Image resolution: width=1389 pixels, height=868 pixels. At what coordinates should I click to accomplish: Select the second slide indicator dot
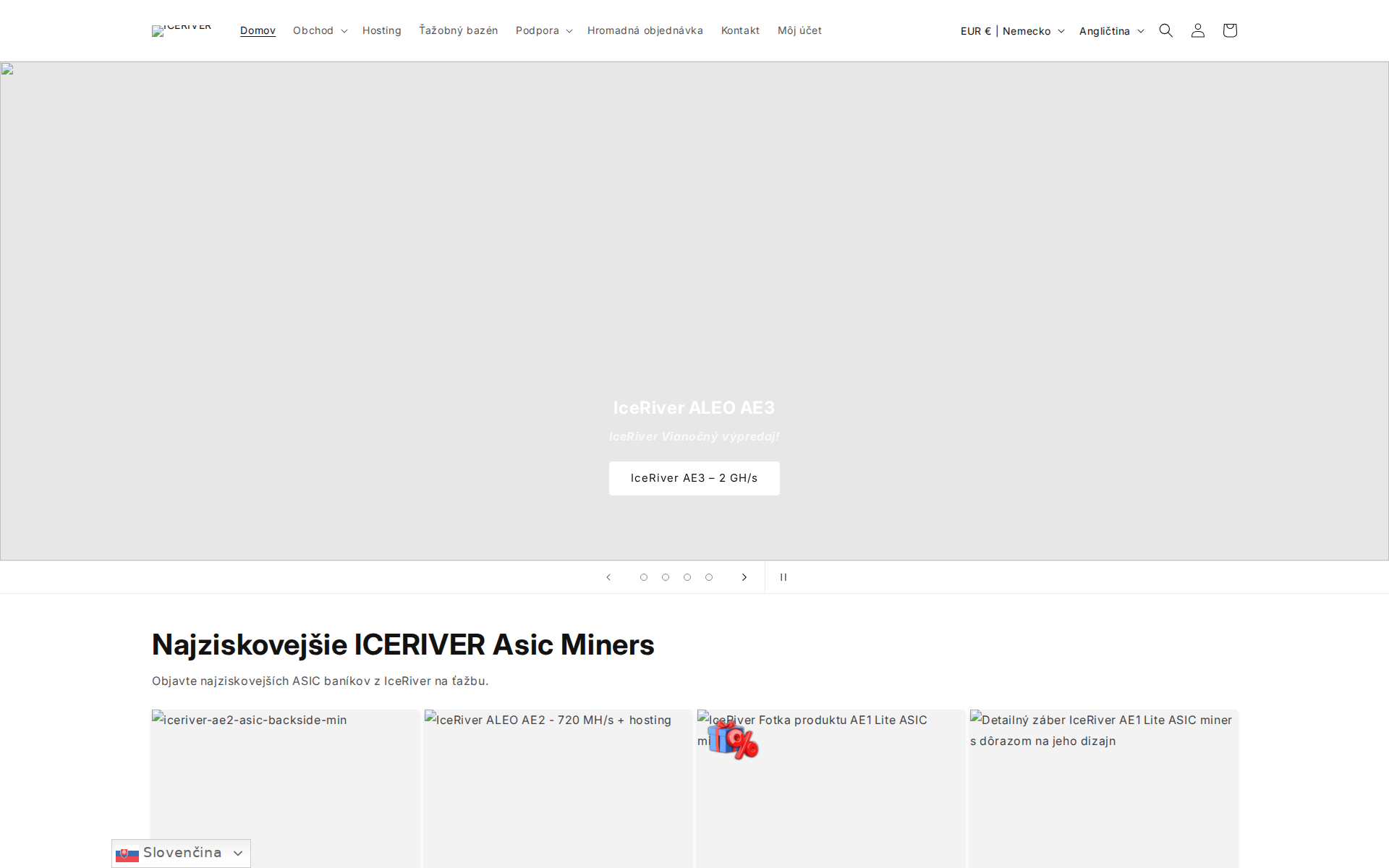click(665, 576)
